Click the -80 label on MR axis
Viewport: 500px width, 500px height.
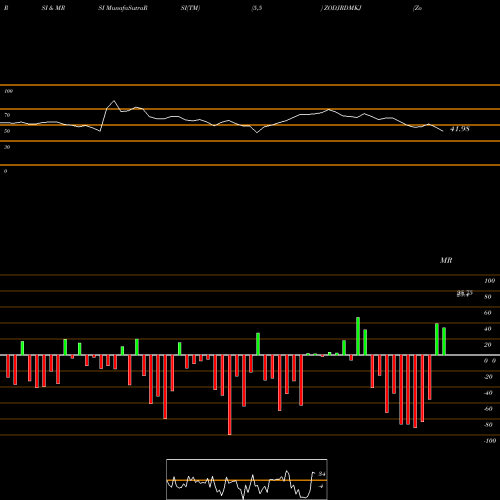coord(488,425)
